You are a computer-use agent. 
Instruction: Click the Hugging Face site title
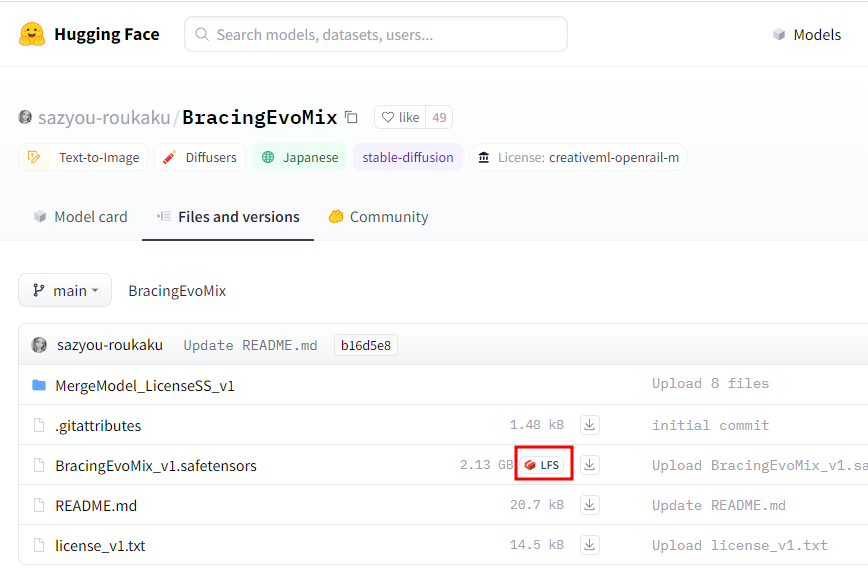tap(107, 34)
